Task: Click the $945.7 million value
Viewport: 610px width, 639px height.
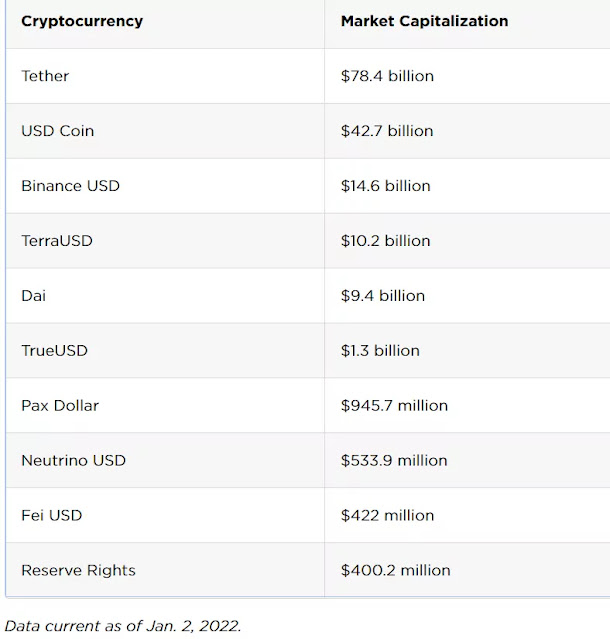Action: (x=394, y=406)
